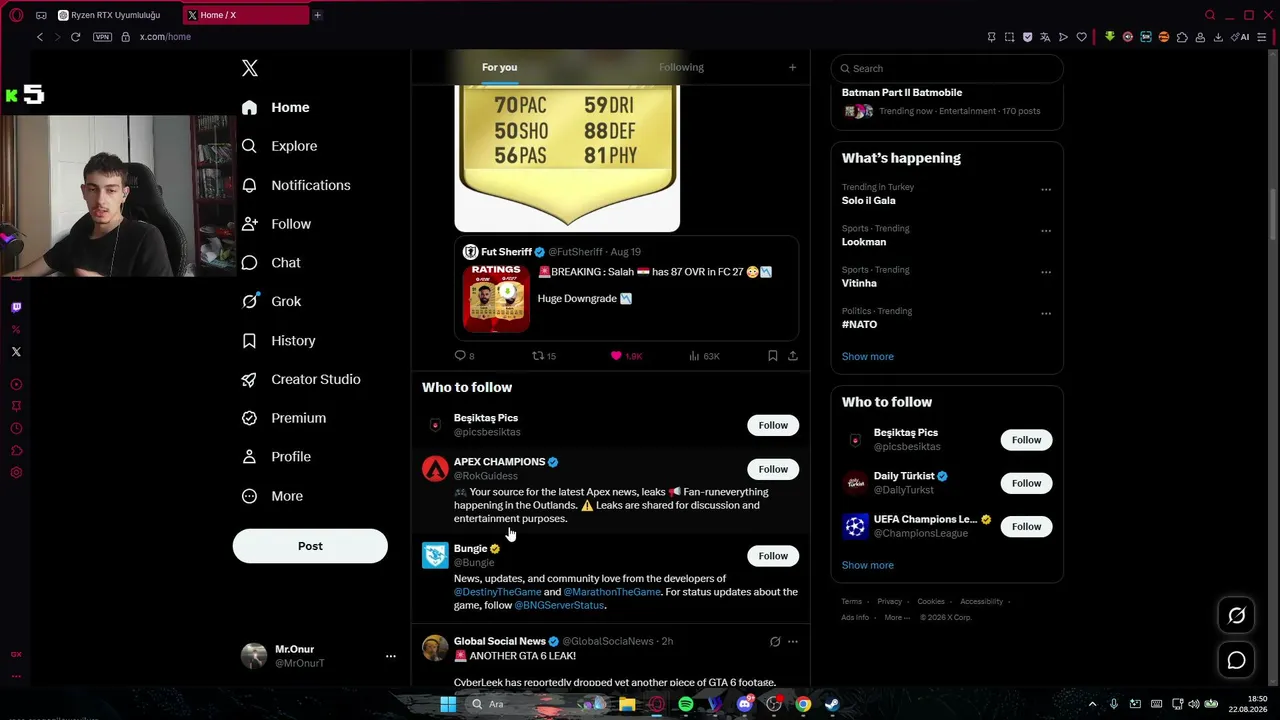Open Creator Studio rocket icon
This screenshot has height=720, width=1280.
(x=250, y=380)
